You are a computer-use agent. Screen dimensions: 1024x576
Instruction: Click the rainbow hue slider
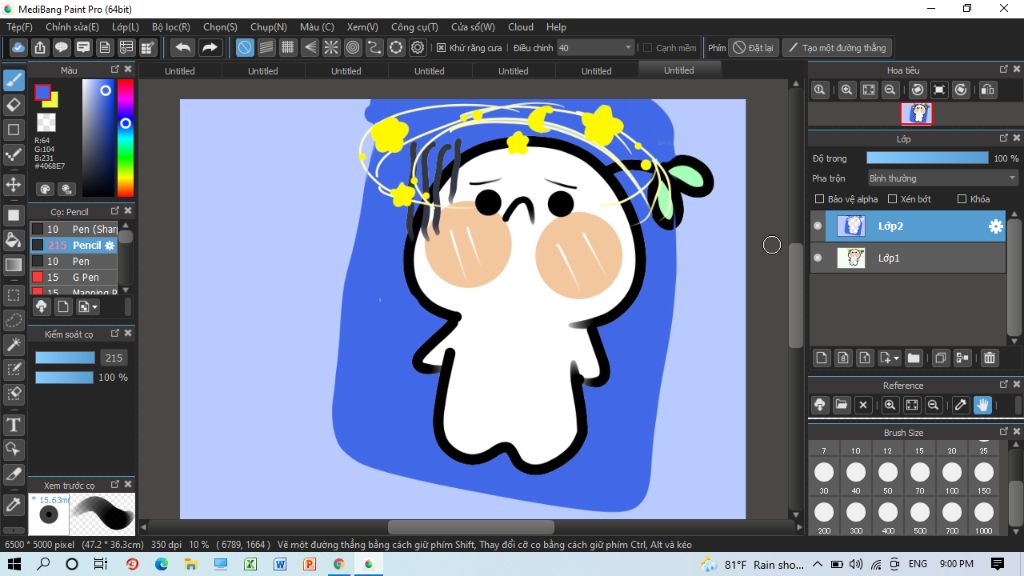pyautogui.click(x=125, y=138)
